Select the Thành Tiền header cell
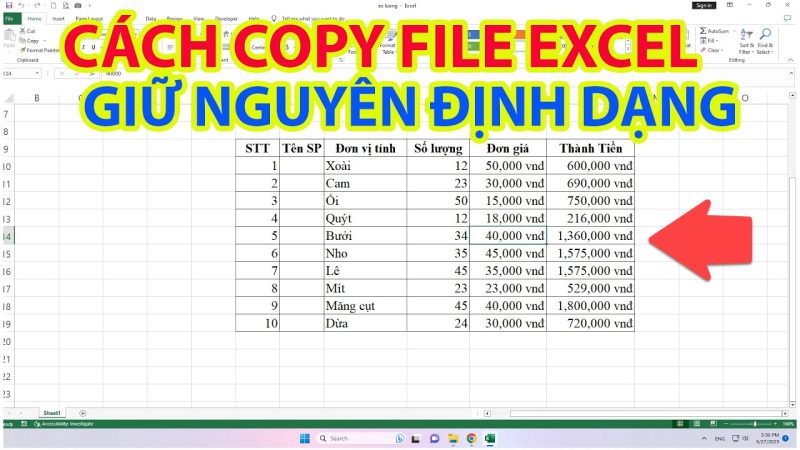 tap(590, 148)
